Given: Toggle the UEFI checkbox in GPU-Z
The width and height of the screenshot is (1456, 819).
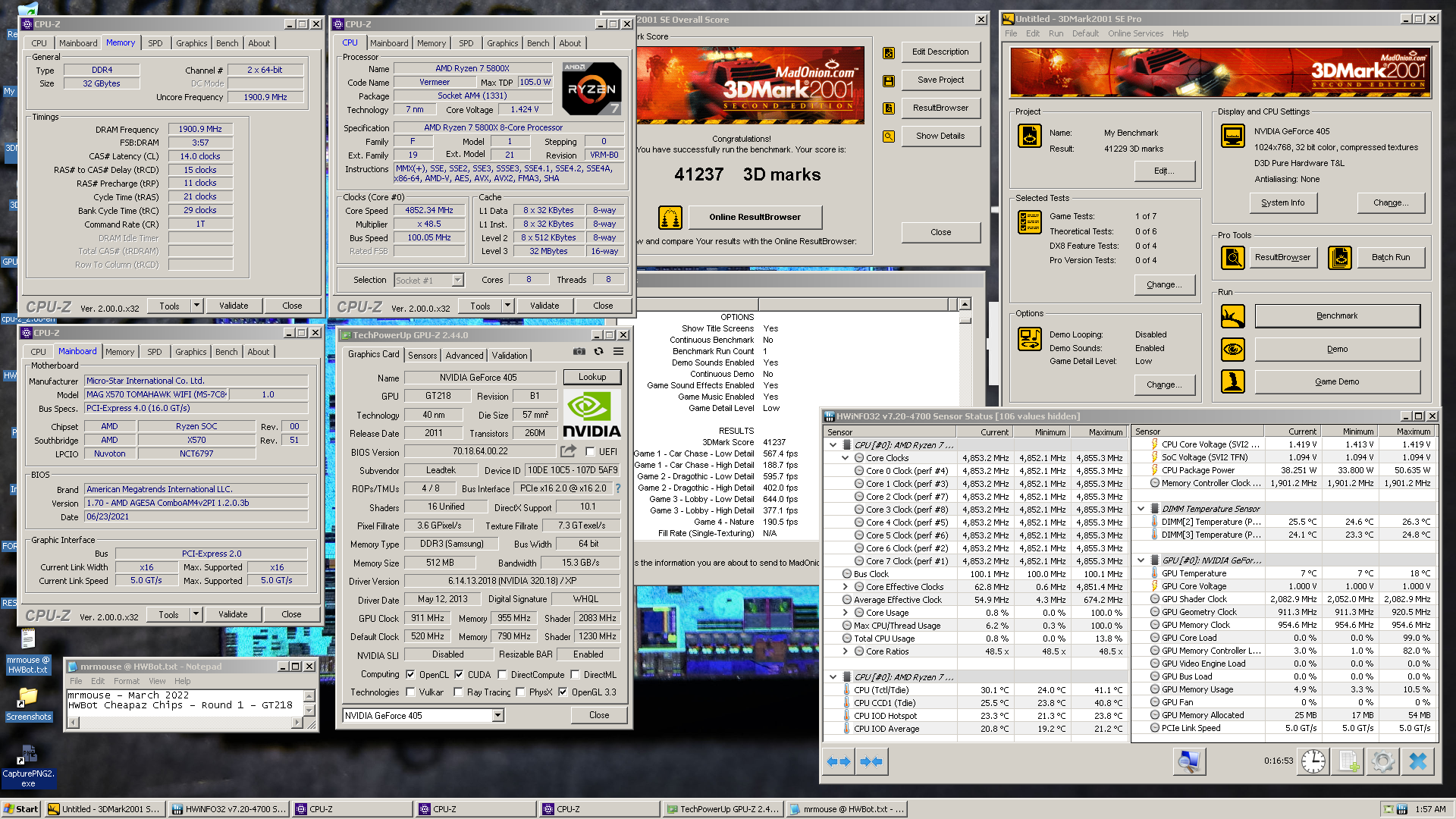Looking at the screenshot, I should [x=590, y=452].
